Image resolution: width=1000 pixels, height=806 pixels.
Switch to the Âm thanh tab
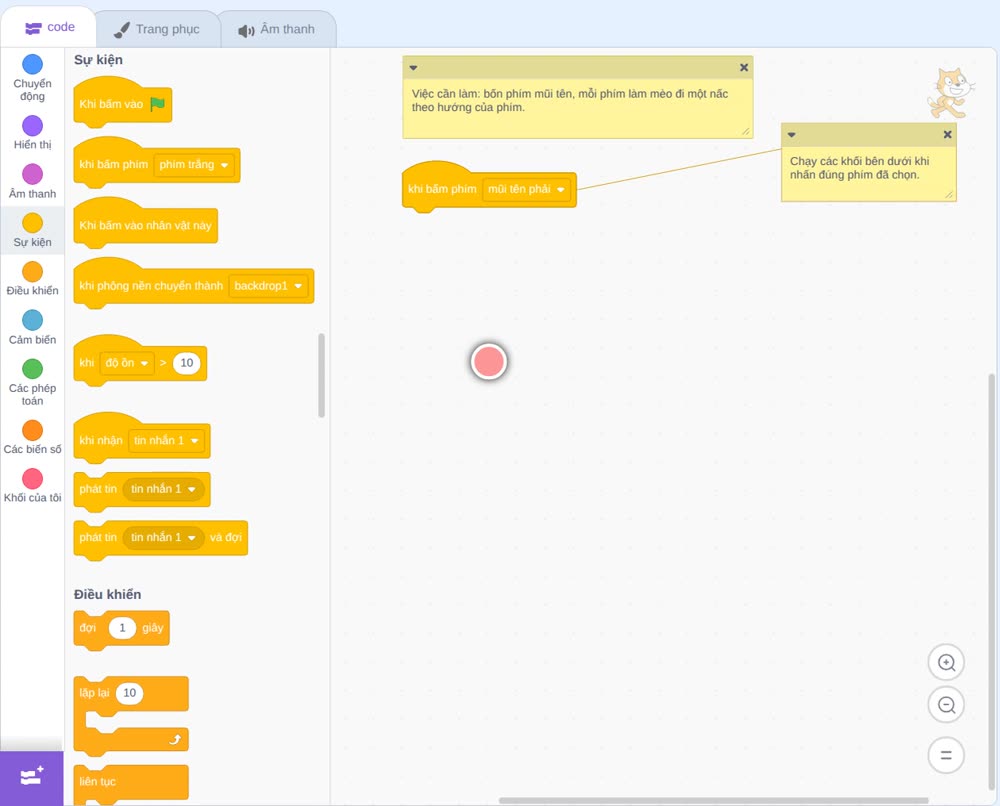277,29
